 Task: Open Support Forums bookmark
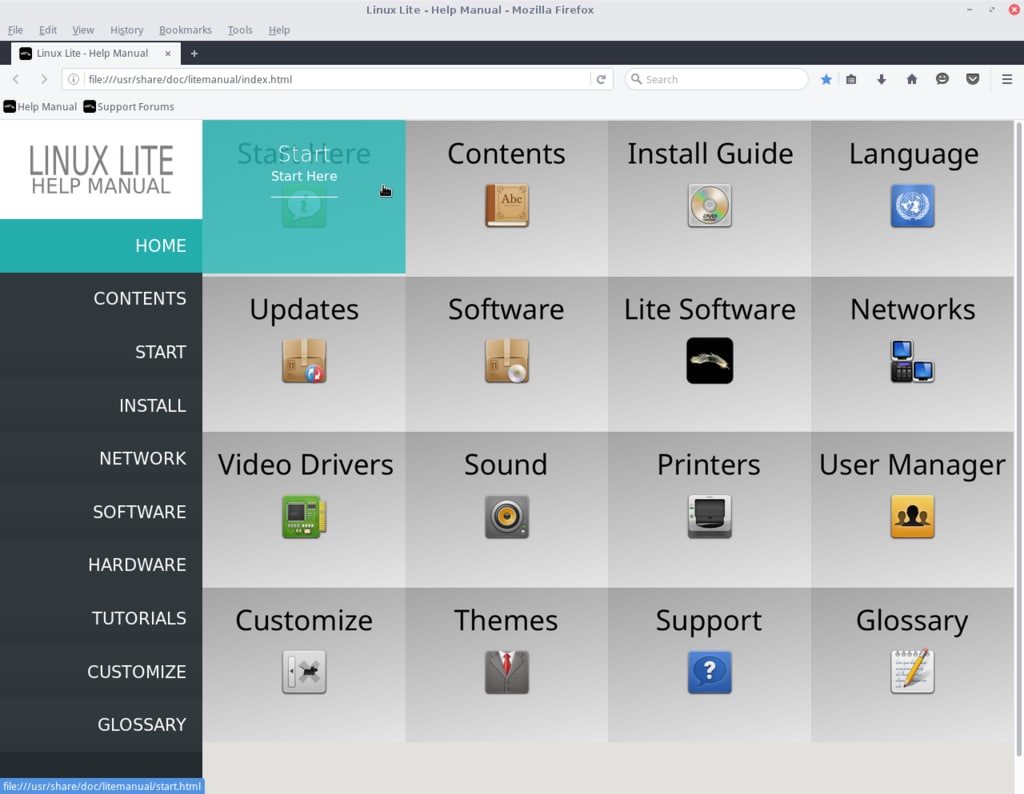129,106
